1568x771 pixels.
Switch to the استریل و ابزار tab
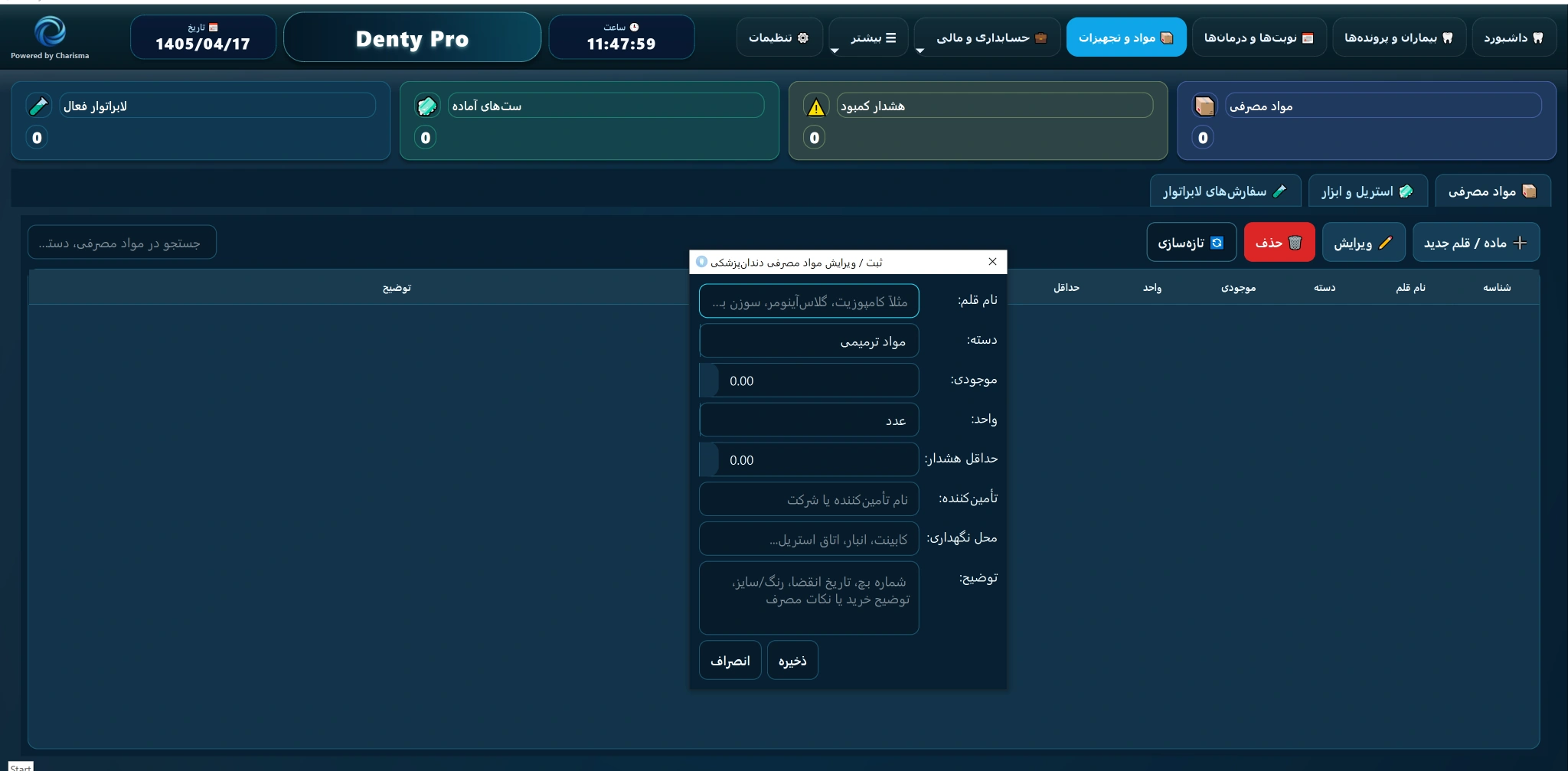(1368, 191)
